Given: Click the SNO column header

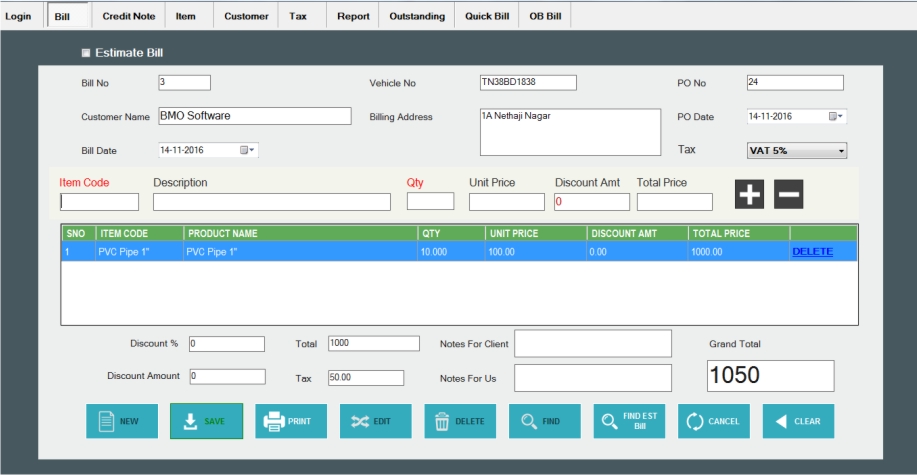Looking at the screenshot, I should point(79,233).
